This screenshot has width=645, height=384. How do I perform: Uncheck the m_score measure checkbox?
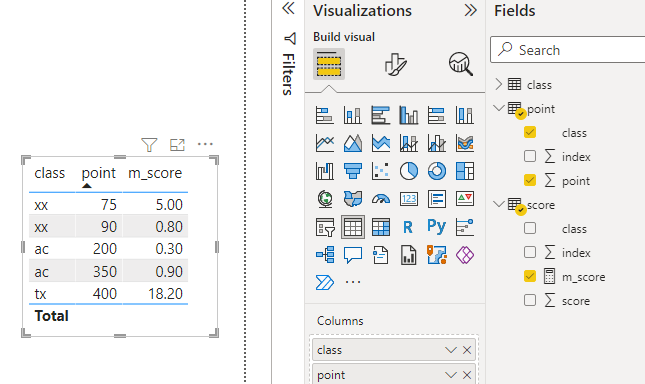(x=530, y=276)
